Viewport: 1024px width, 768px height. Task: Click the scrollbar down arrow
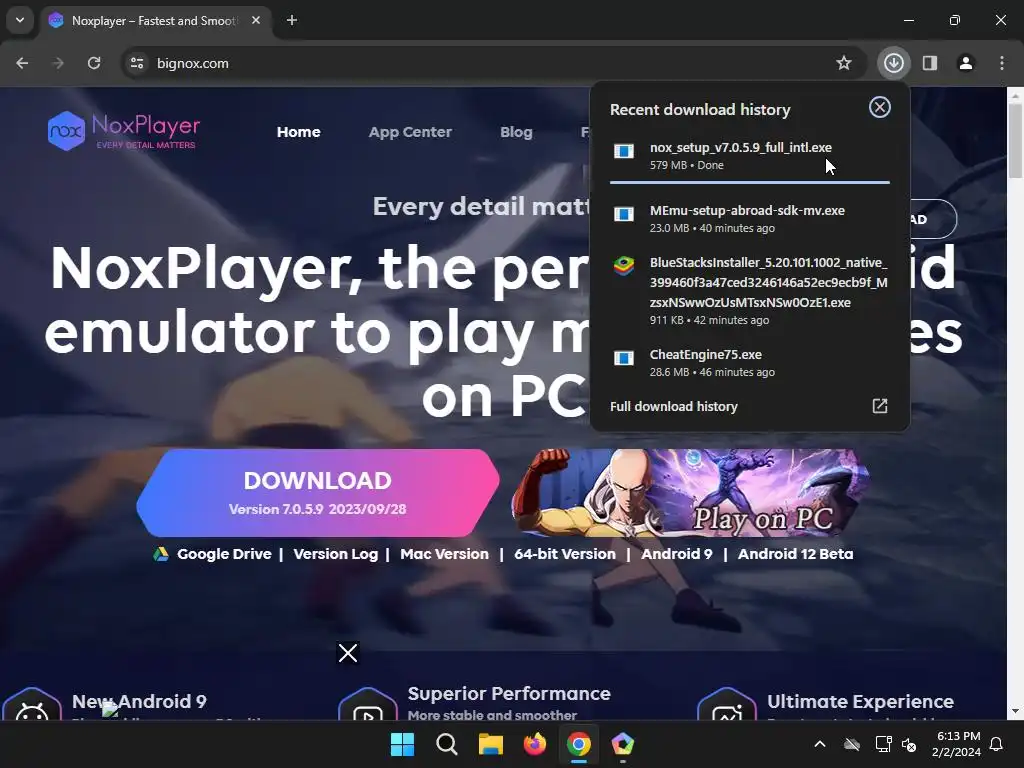(x=1015, y=711)
